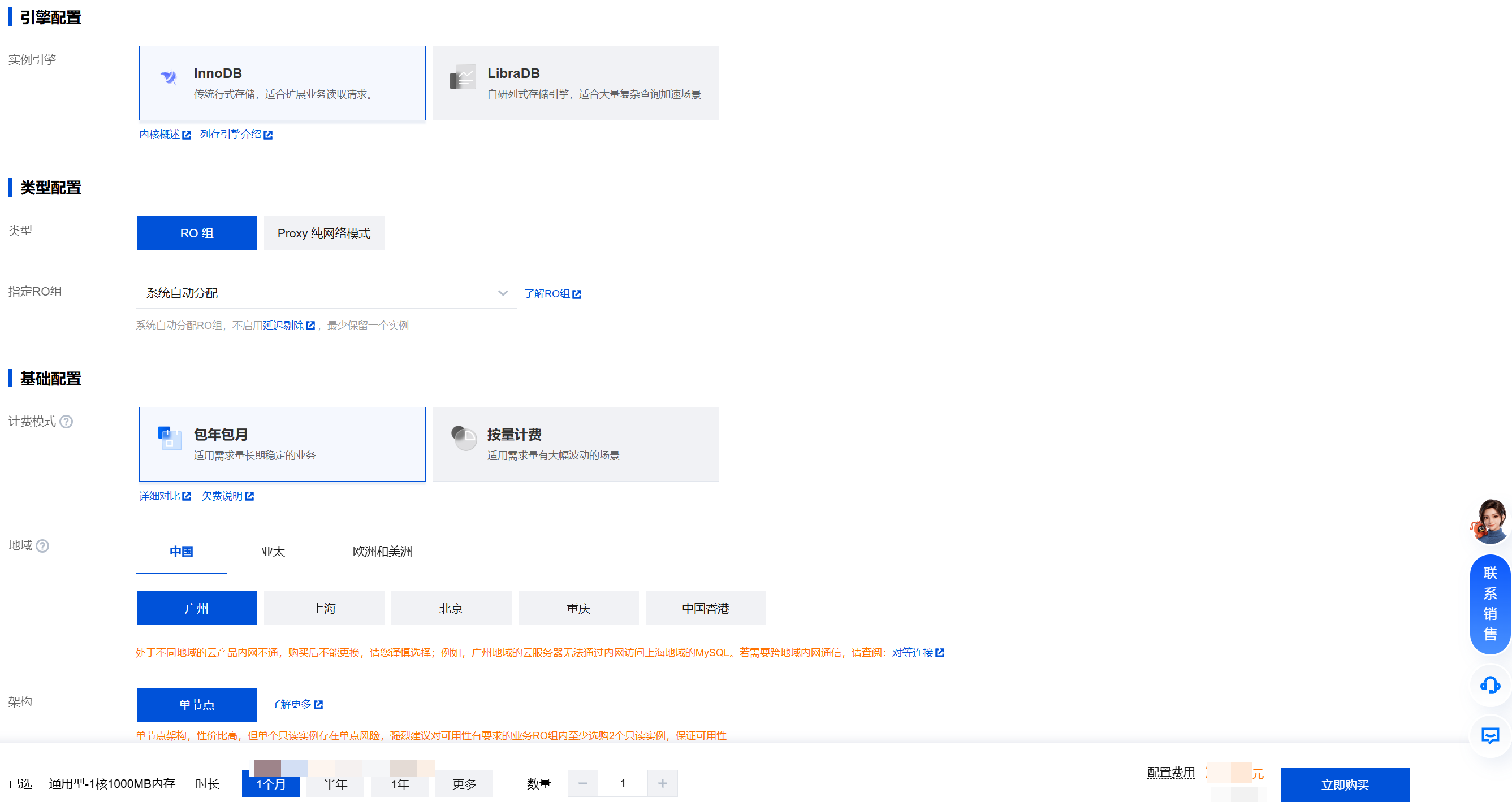Increase quantity with the plus button
This screenshot has height=802, width=1512.
coord(662,783)
